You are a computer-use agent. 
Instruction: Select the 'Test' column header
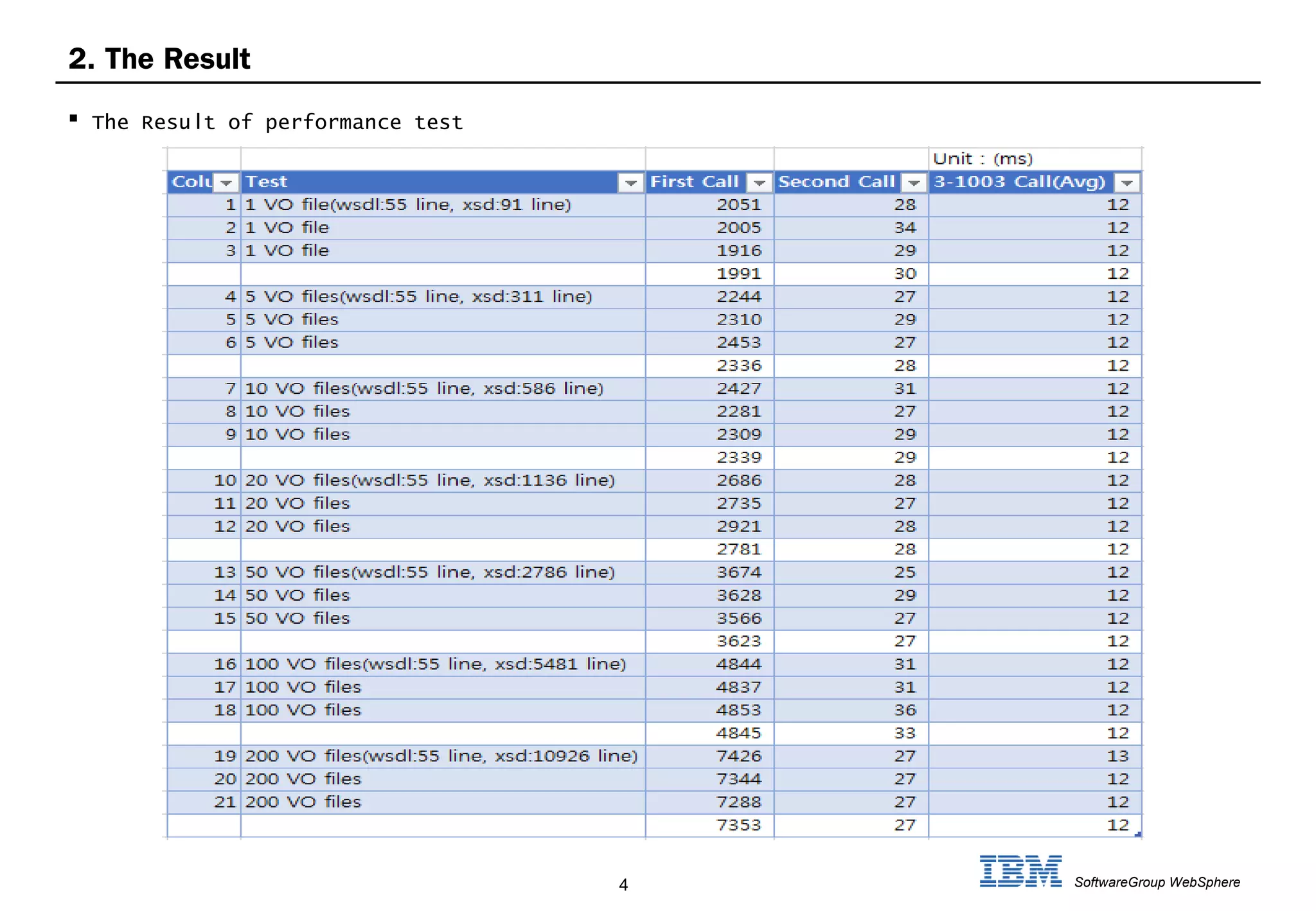(x=443, y=182)
